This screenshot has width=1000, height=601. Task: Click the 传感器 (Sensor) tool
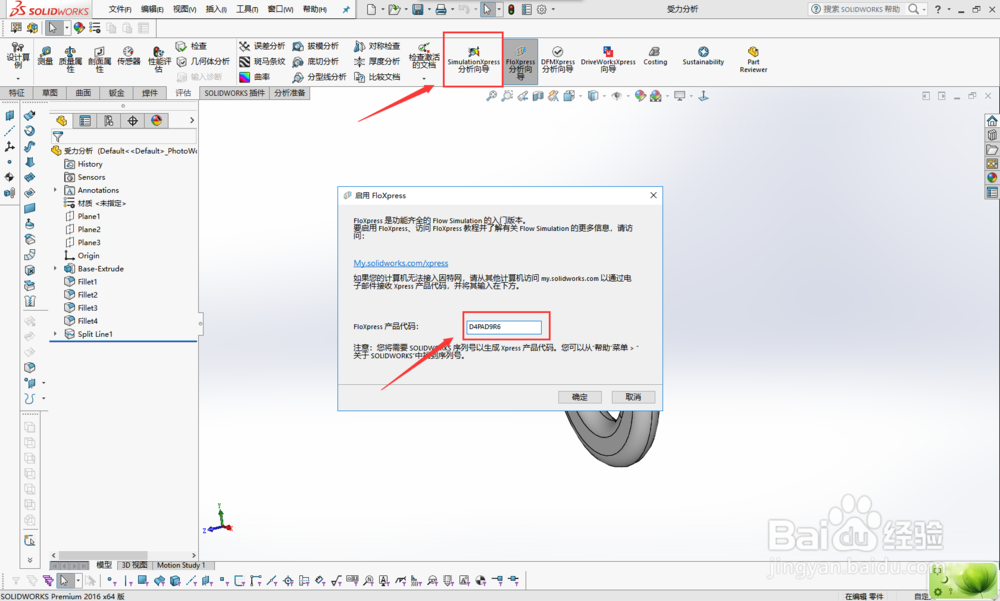pyautogui.click(x=128, y=56)
